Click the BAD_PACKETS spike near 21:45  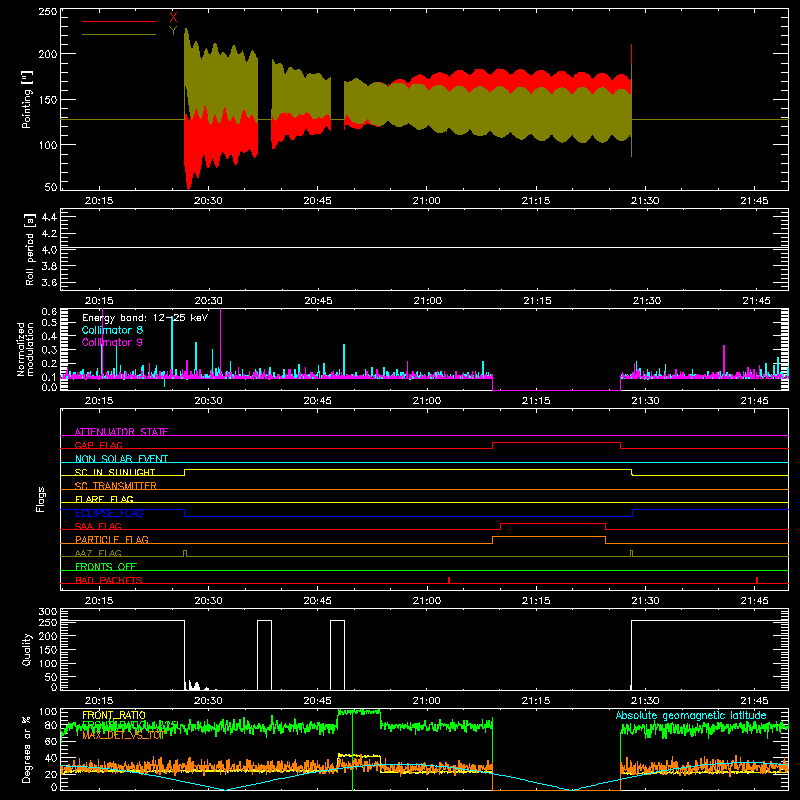pos(757,580)
